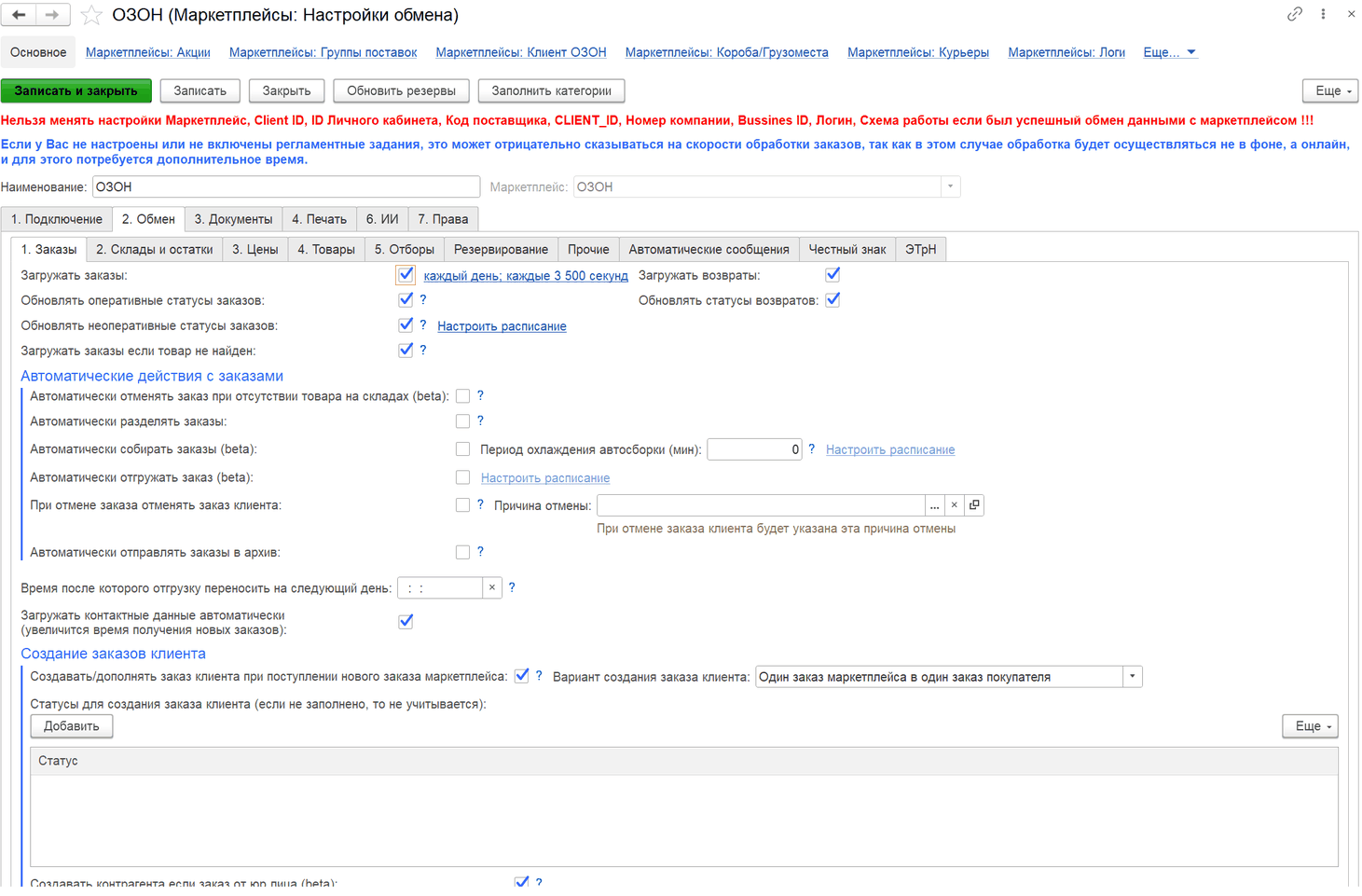
Task: Expand 'Вариант создания заказа клиента' dropdown
Action: (1133, 677)
